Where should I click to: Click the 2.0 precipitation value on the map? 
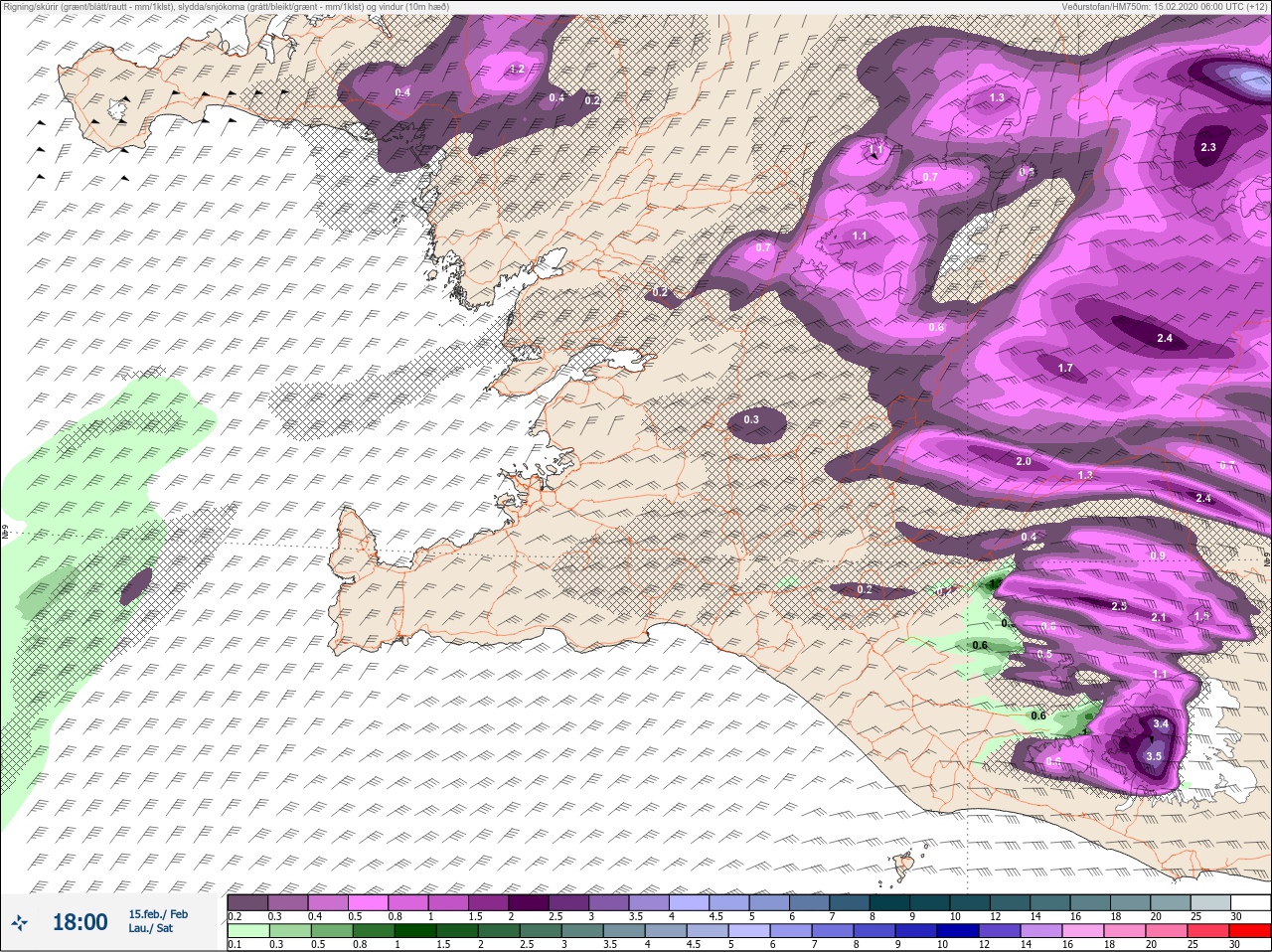[x=1024, y=461]
